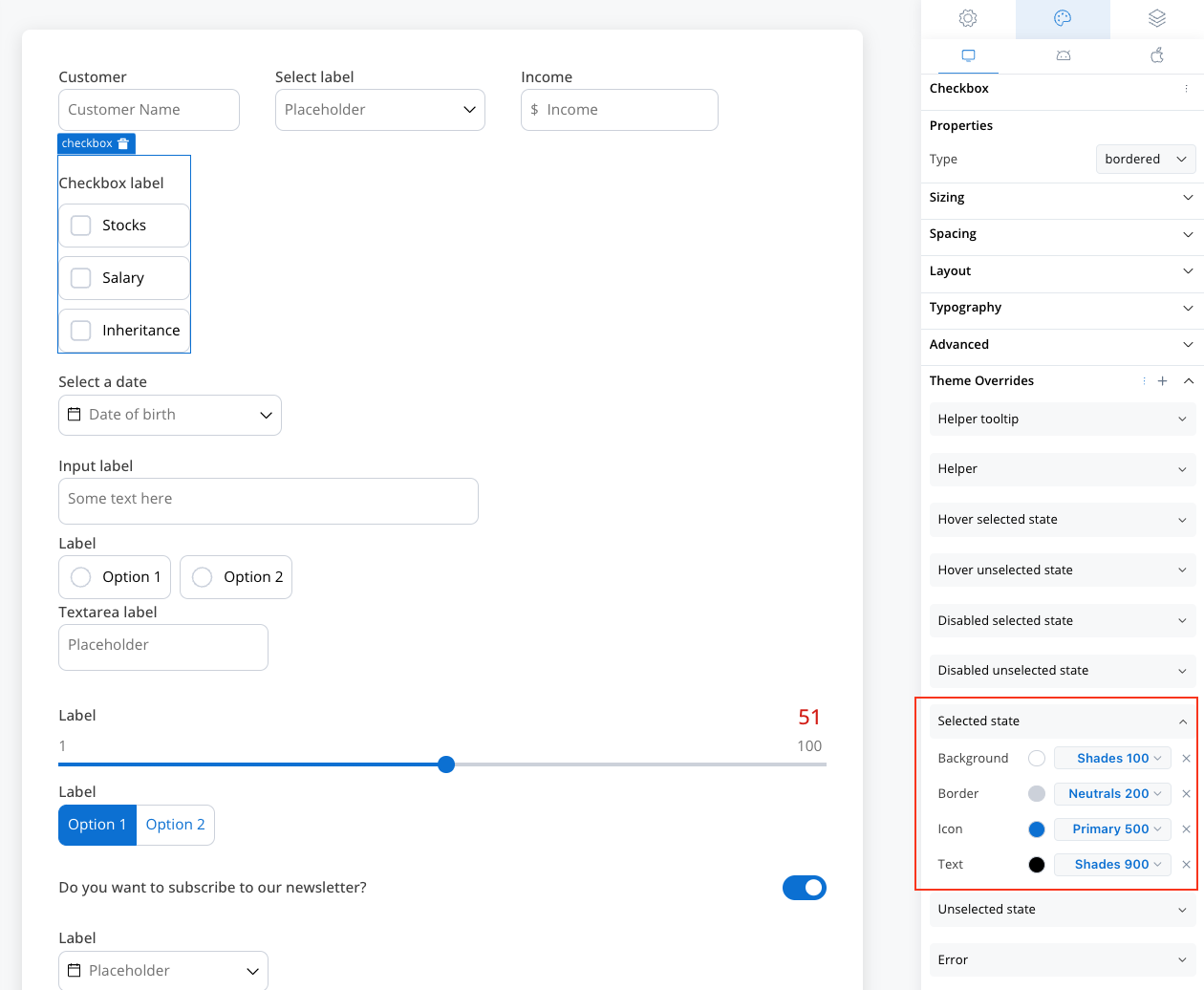Expand Spacing section
This screenshot has width=1204, height=990.
coord(1063,234)
